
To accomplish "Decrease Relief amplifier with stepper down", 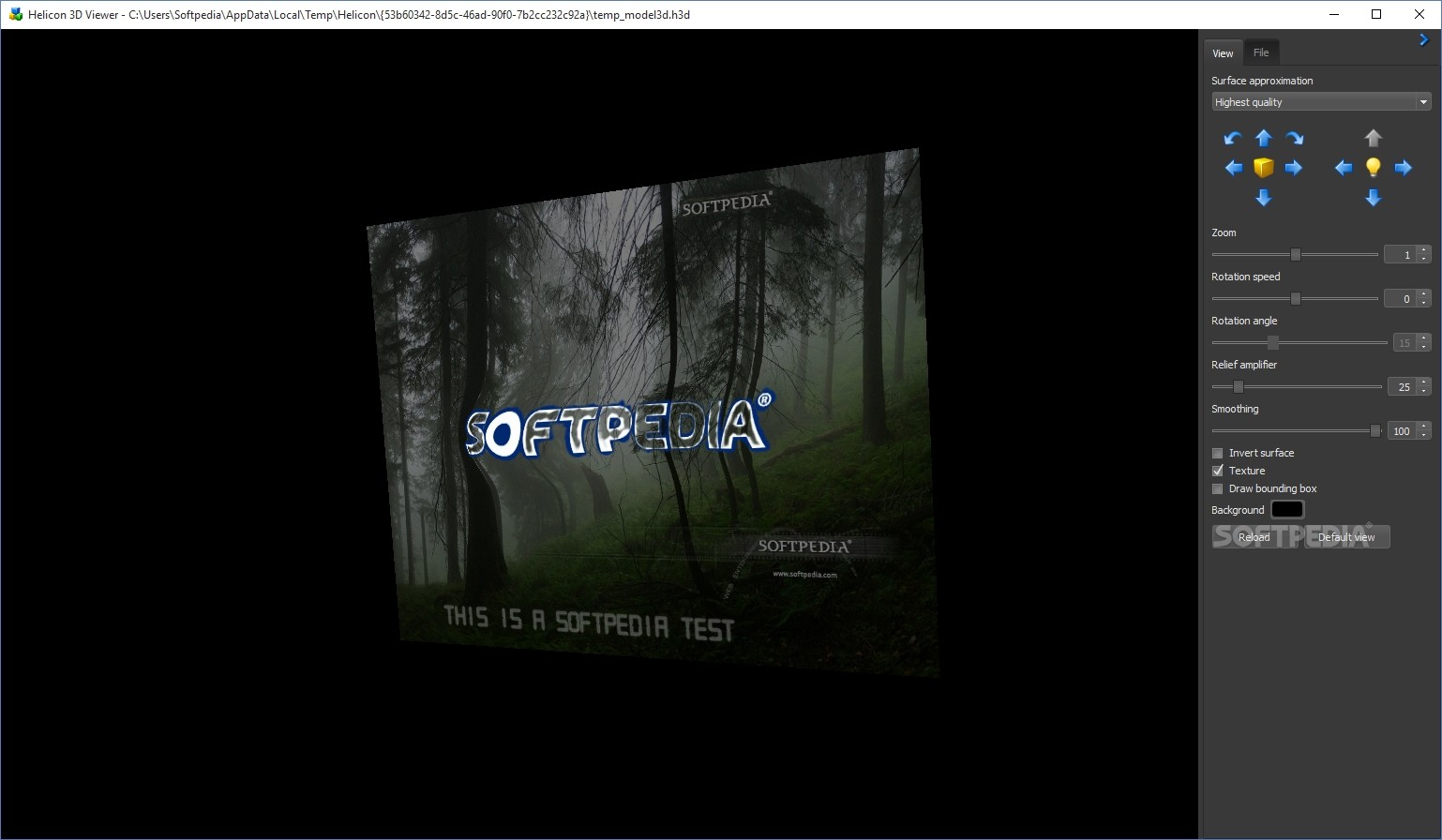I will pyautogui.click(x=1424, y=391).
